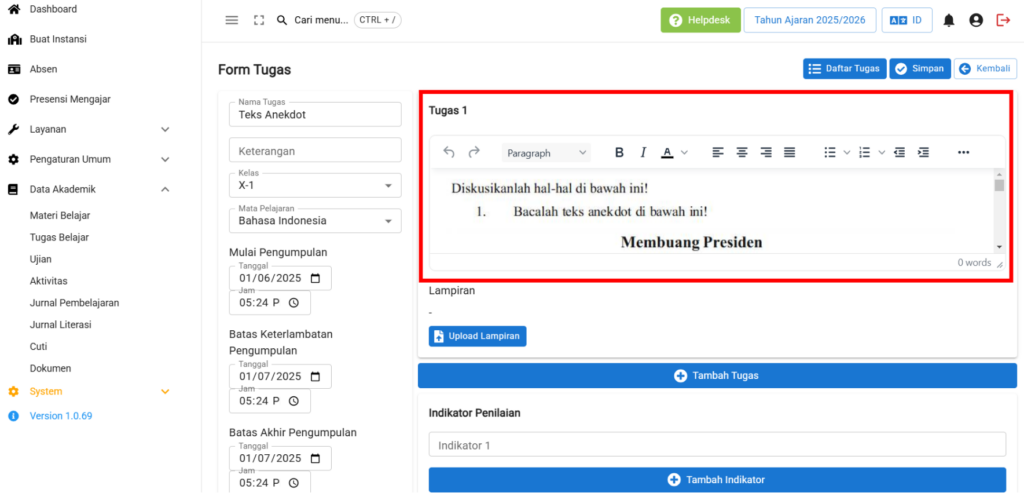Open the user account icon

pos(976,20)
